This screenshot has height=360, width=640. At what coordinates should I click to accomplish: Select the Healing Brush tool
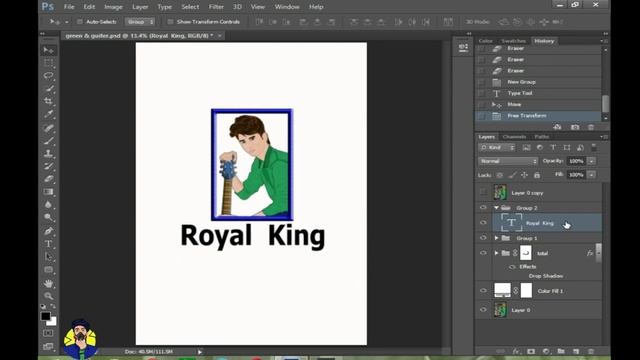click(x=49, y=128)
